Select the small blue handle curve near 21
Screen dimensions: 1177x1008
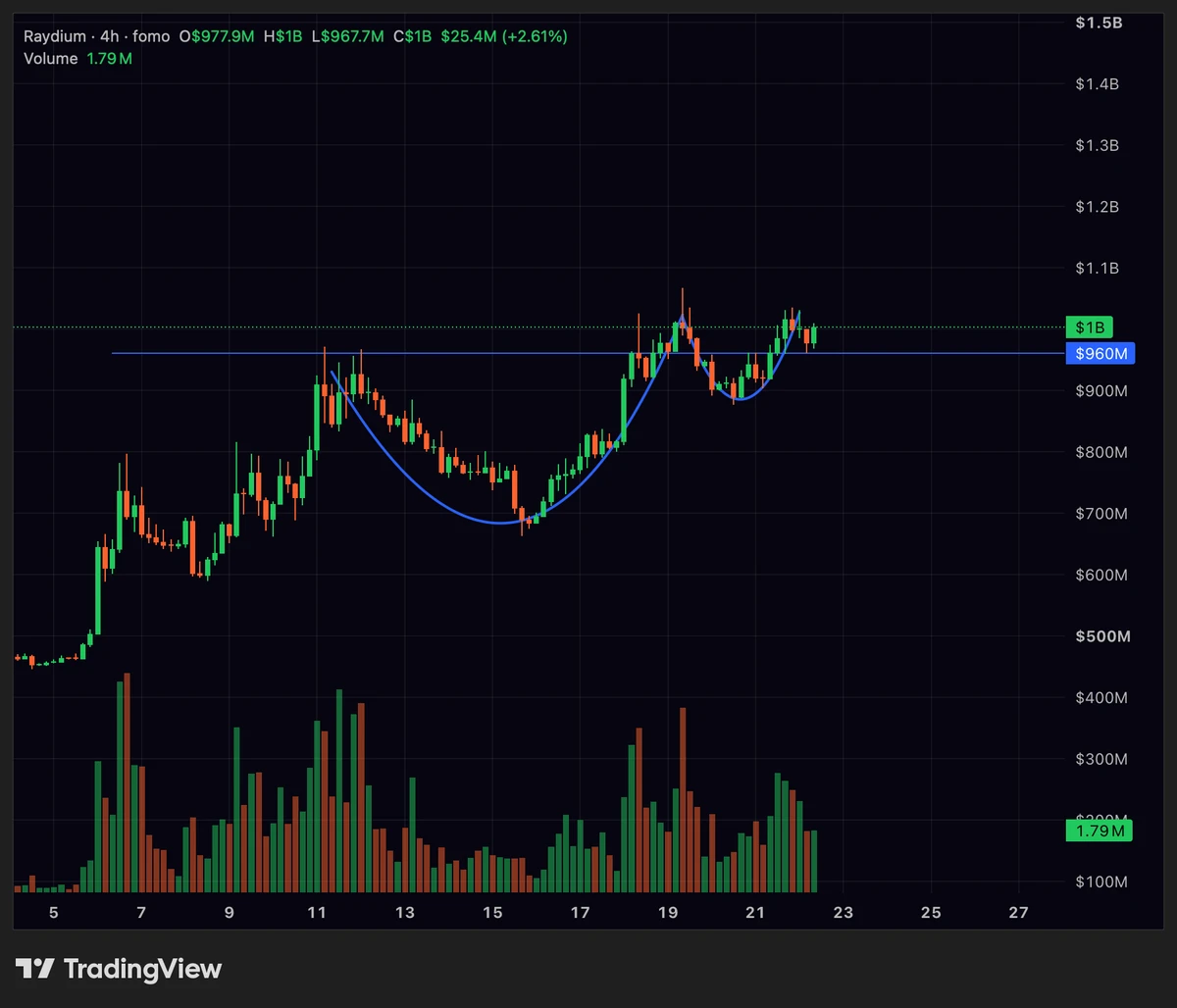(742, 399)
